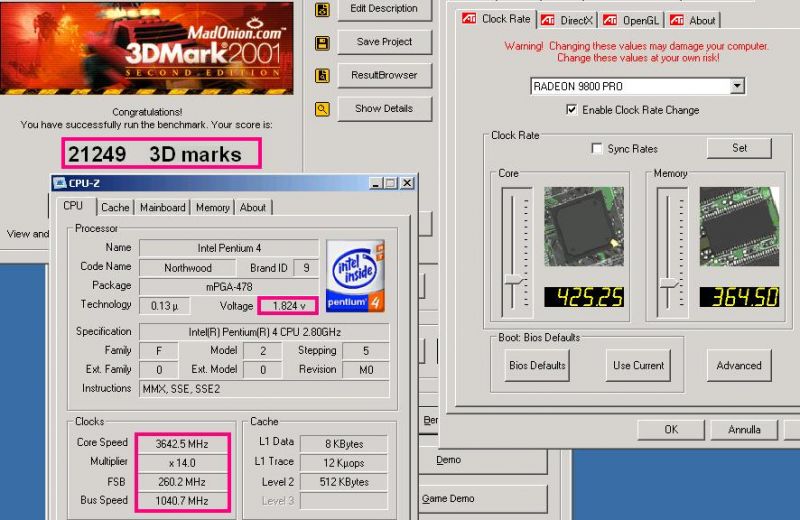Click the Save Project button
This screenshot has height=520, width=800.
384,42
